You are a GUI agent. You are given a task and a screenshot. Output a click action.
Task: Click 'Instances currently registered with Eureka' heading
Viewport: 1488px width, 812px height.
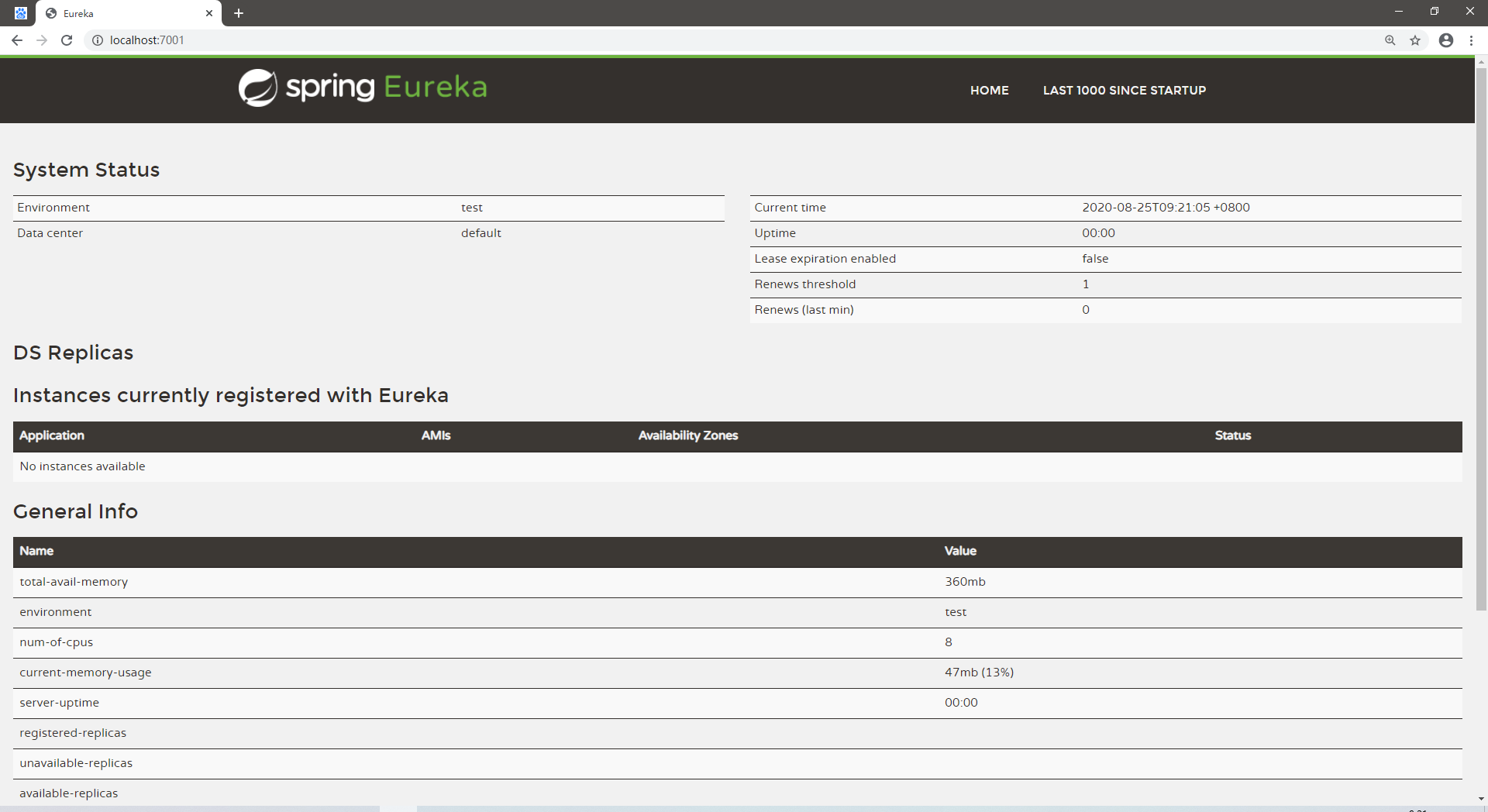point(231,396)
